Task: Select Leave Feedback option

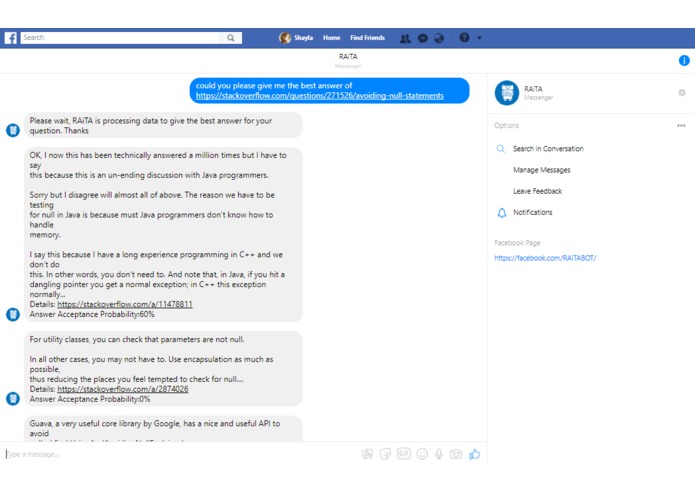Action: point(538,191)
